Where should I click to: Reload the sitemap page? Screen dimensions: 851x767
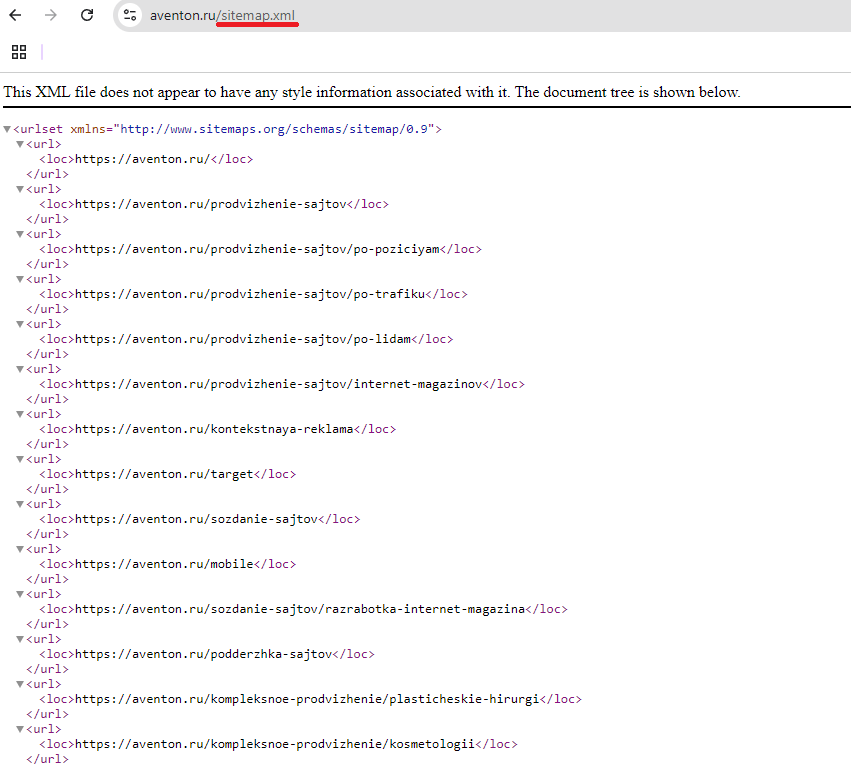87,15
